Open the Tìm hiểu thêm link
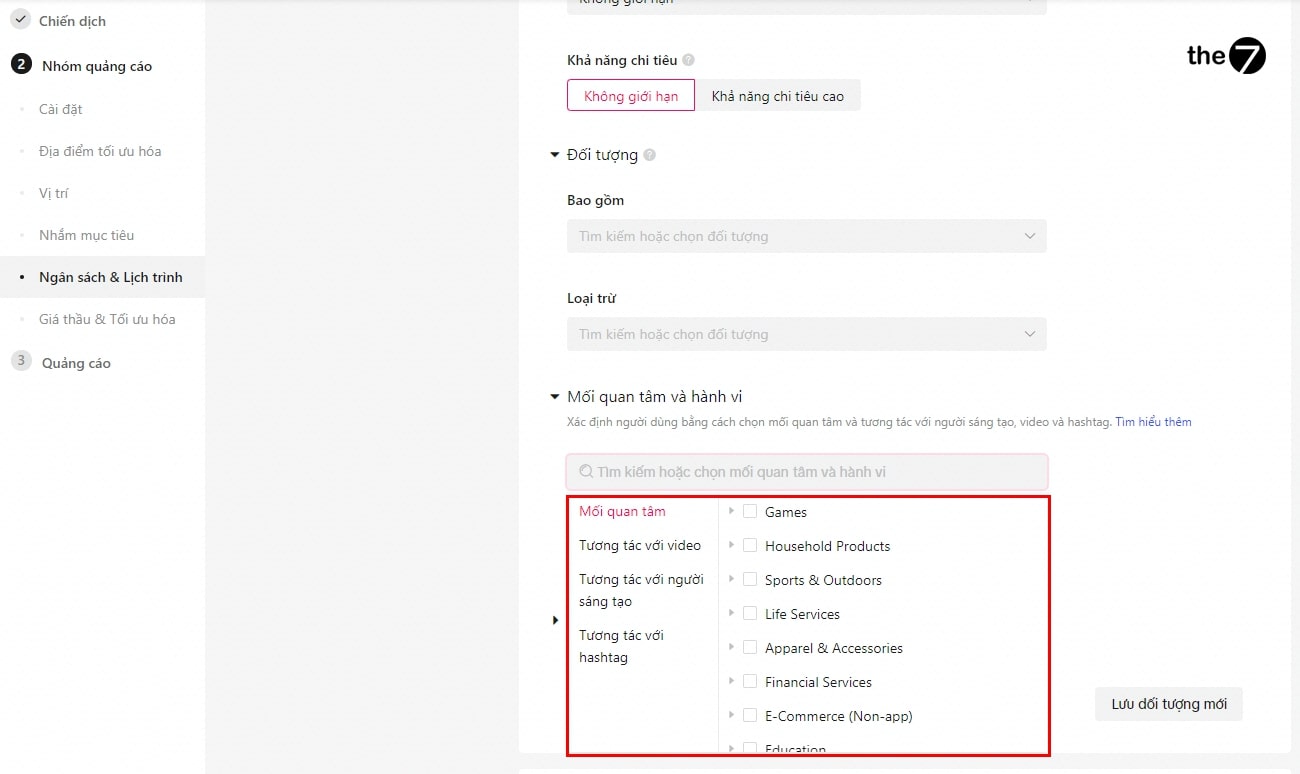The image size is (1300, 774). [1153, 422]
